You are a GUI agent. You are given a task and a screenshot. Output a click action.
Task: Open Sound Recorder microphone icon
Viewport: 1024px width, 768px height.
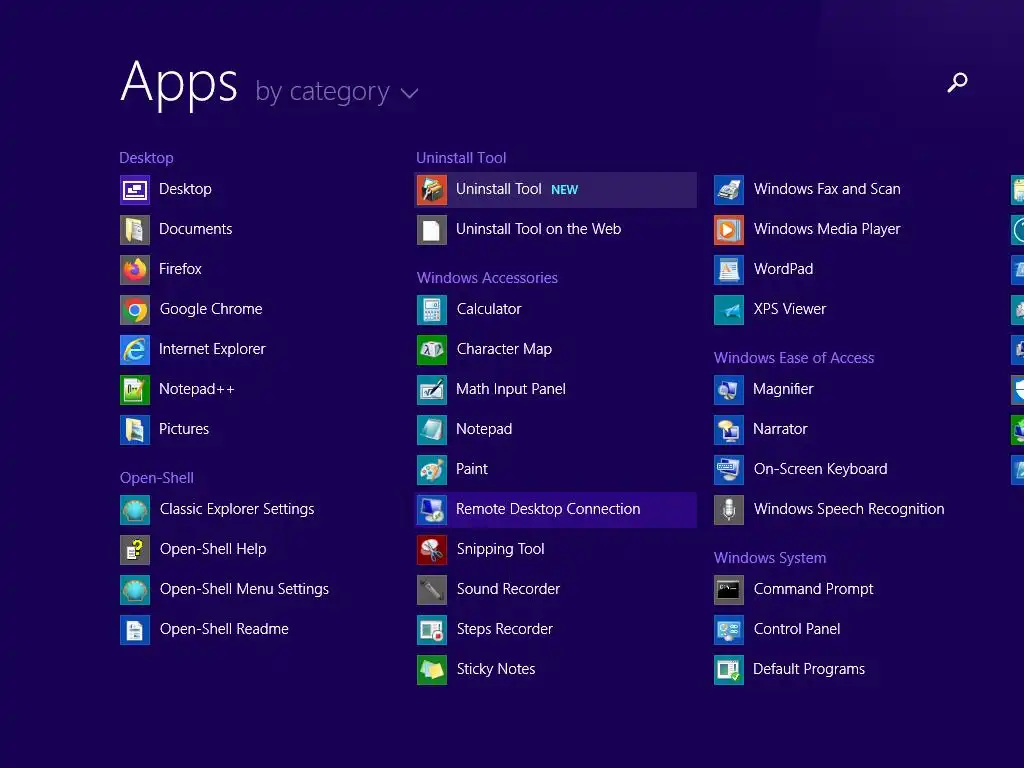432,589
